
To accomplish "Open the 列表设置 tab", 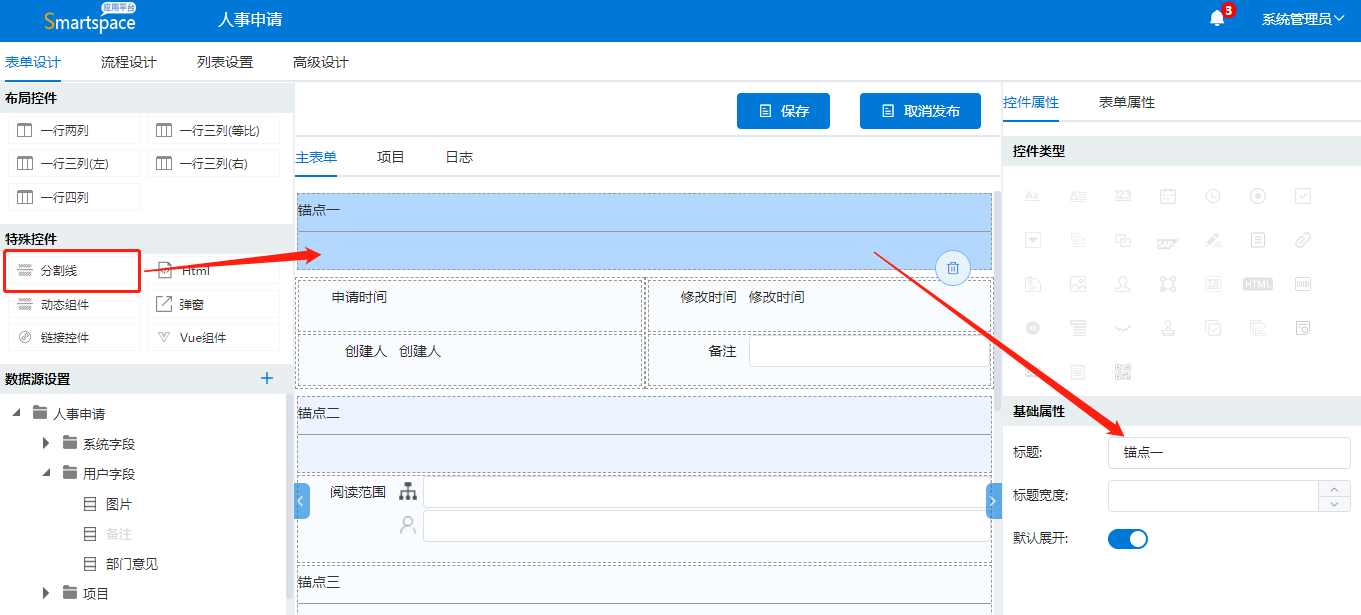I will click(225, 62).
